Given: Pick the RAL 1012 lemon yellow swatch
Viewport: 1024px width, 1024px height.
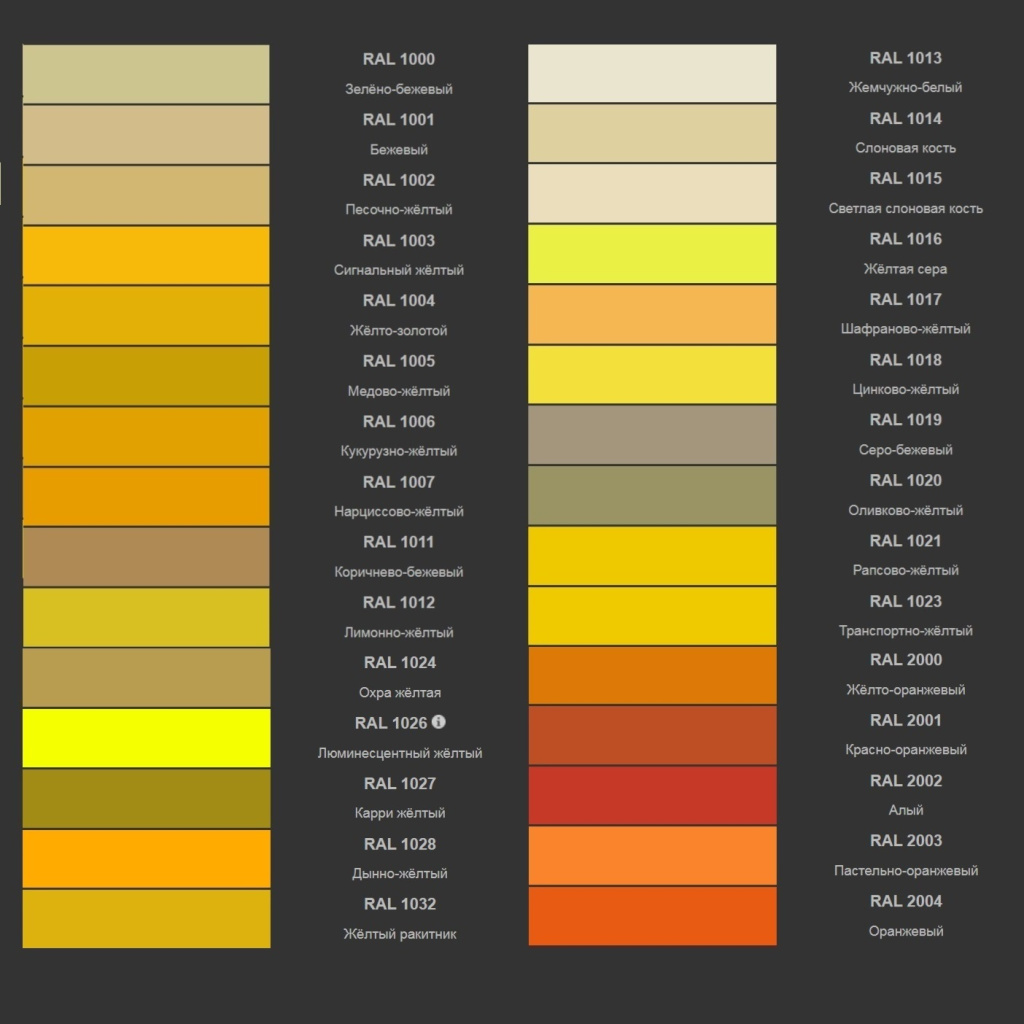Looking at the screenshot, I should coord(146,618).
